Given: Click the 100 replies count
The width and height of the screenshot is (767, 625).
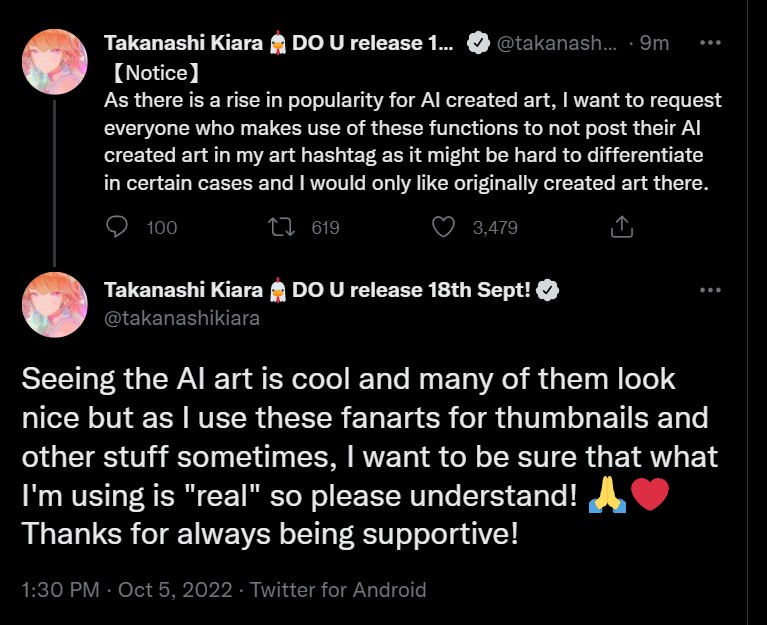Looking at the screenshot, I should coord(161,228).
